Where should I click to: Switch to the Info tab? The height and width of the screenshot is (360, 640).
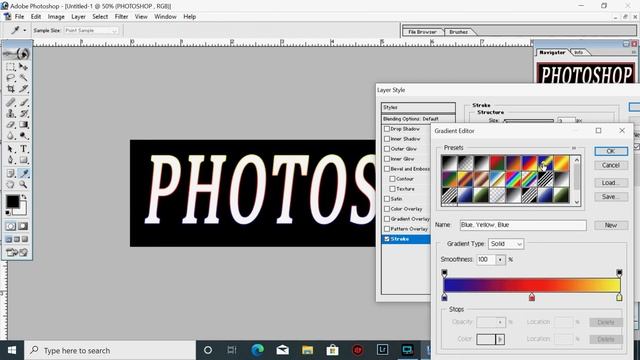(x=579, y=52)
